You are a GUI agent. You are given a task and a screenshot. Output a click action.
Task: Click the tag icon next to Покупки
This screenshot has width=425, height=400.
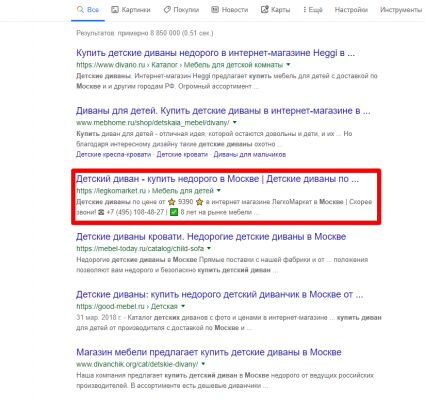(167, 10)
